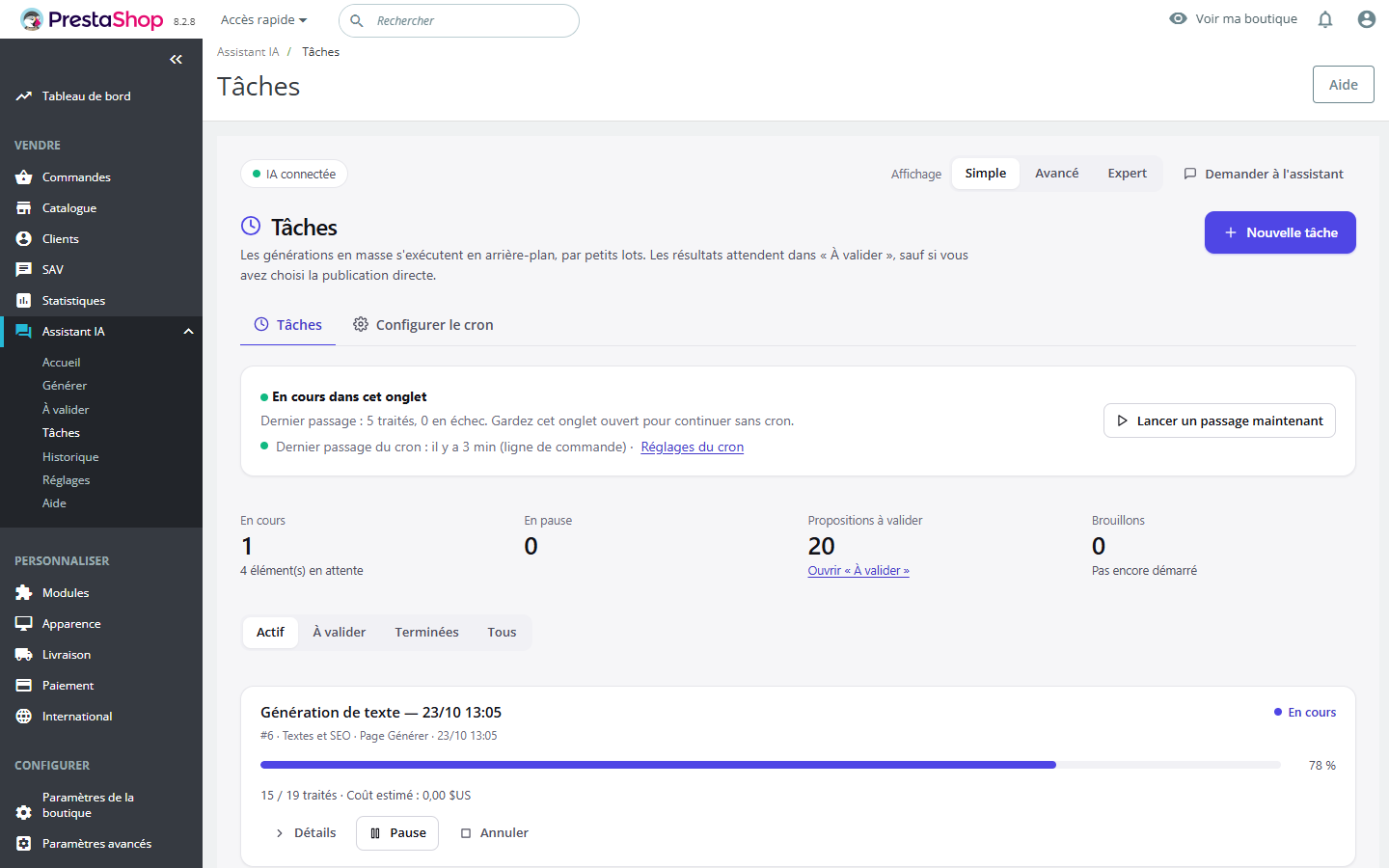Filter task list by Terminées
The width and height of the screenshot is (1389, 868).
click(x=426, y=633)
